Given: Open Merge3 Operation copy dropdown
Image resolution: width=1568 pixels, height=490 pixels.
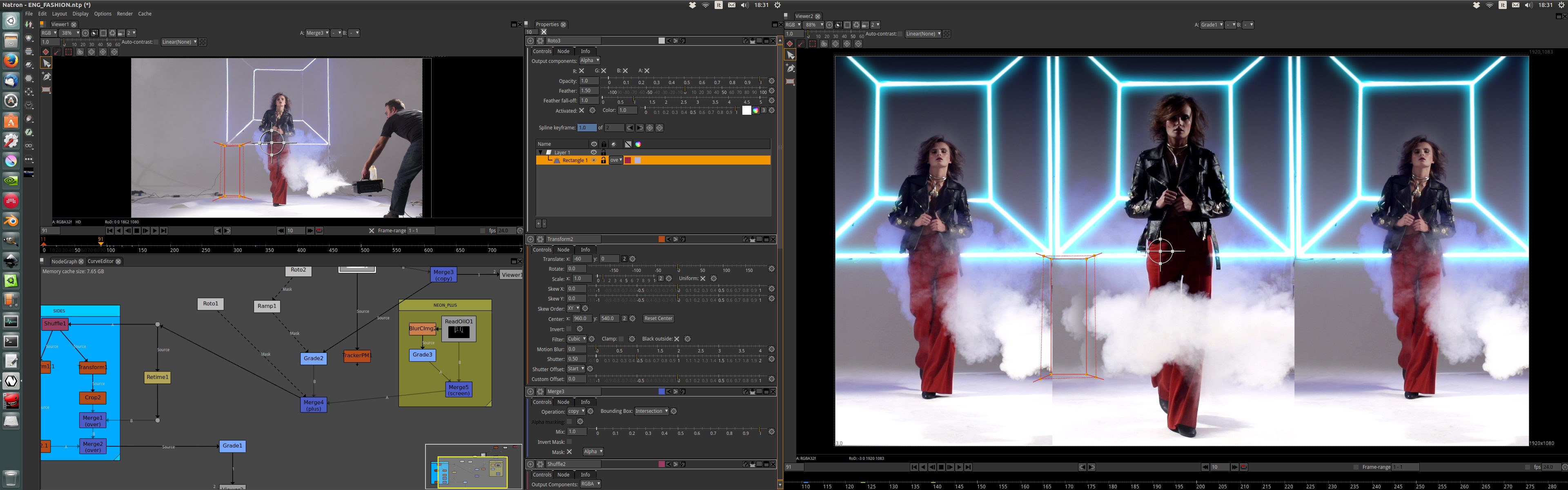Looking at the screenshot, I should pyautogui.click(x=576, y=412).
